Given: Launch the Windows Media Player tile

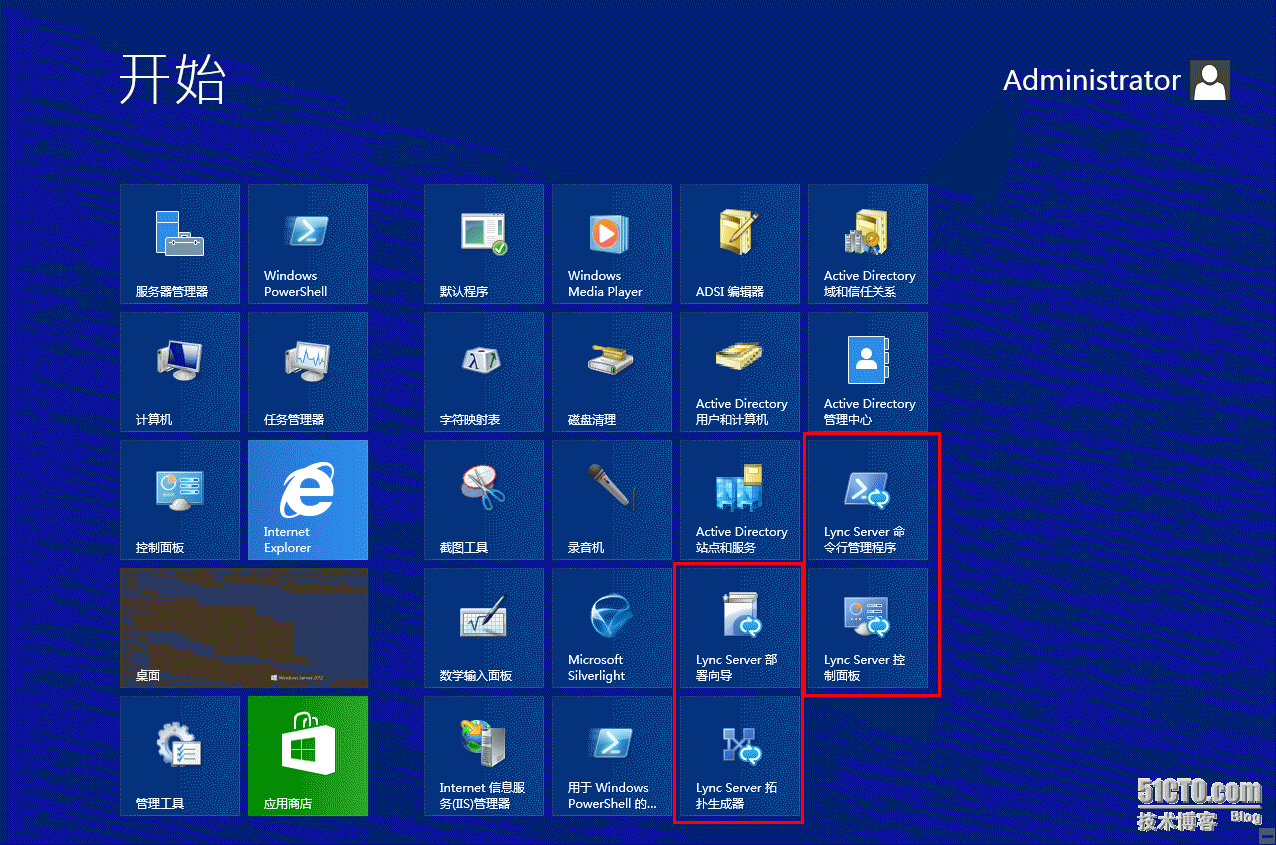Looking at the screenshot, I should (x=612, y=244).
